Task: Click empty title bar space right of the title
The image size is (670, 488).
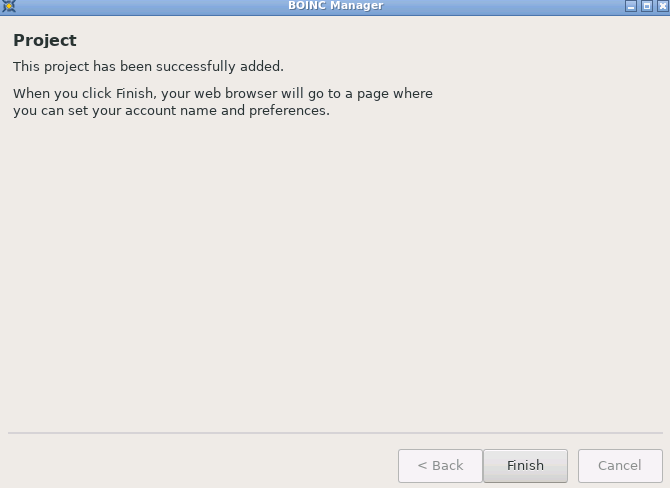Action: tap(504, 6)
